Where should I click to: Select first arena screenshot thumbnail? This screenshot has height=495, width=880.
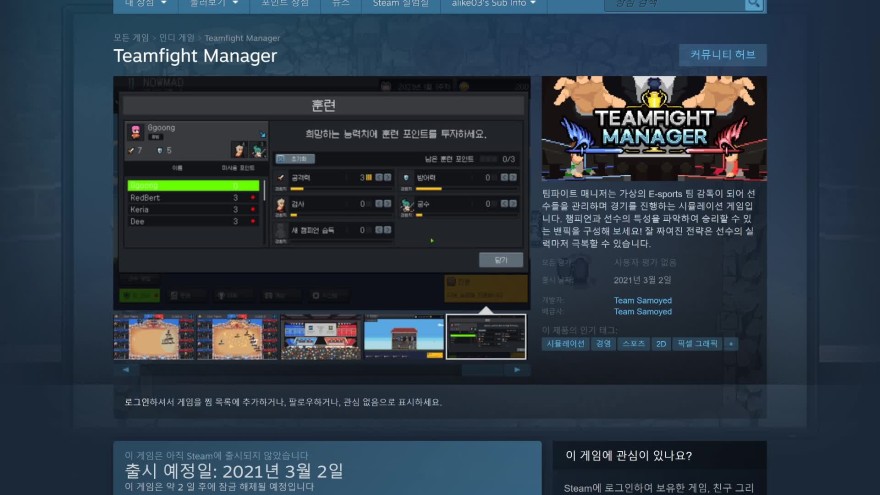[154, 337]
